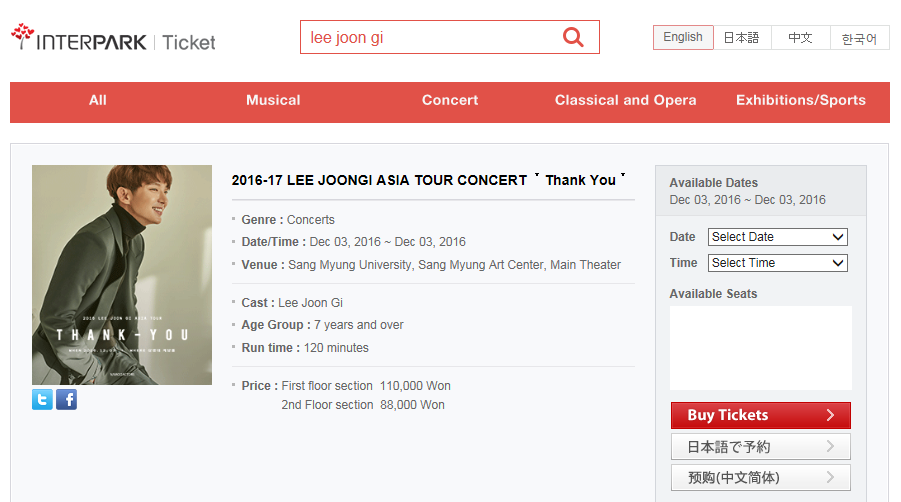Open the Classical and Opera tab
This screenshot has height=502, width=901.
pyautogui.click(x=626, y=100)
